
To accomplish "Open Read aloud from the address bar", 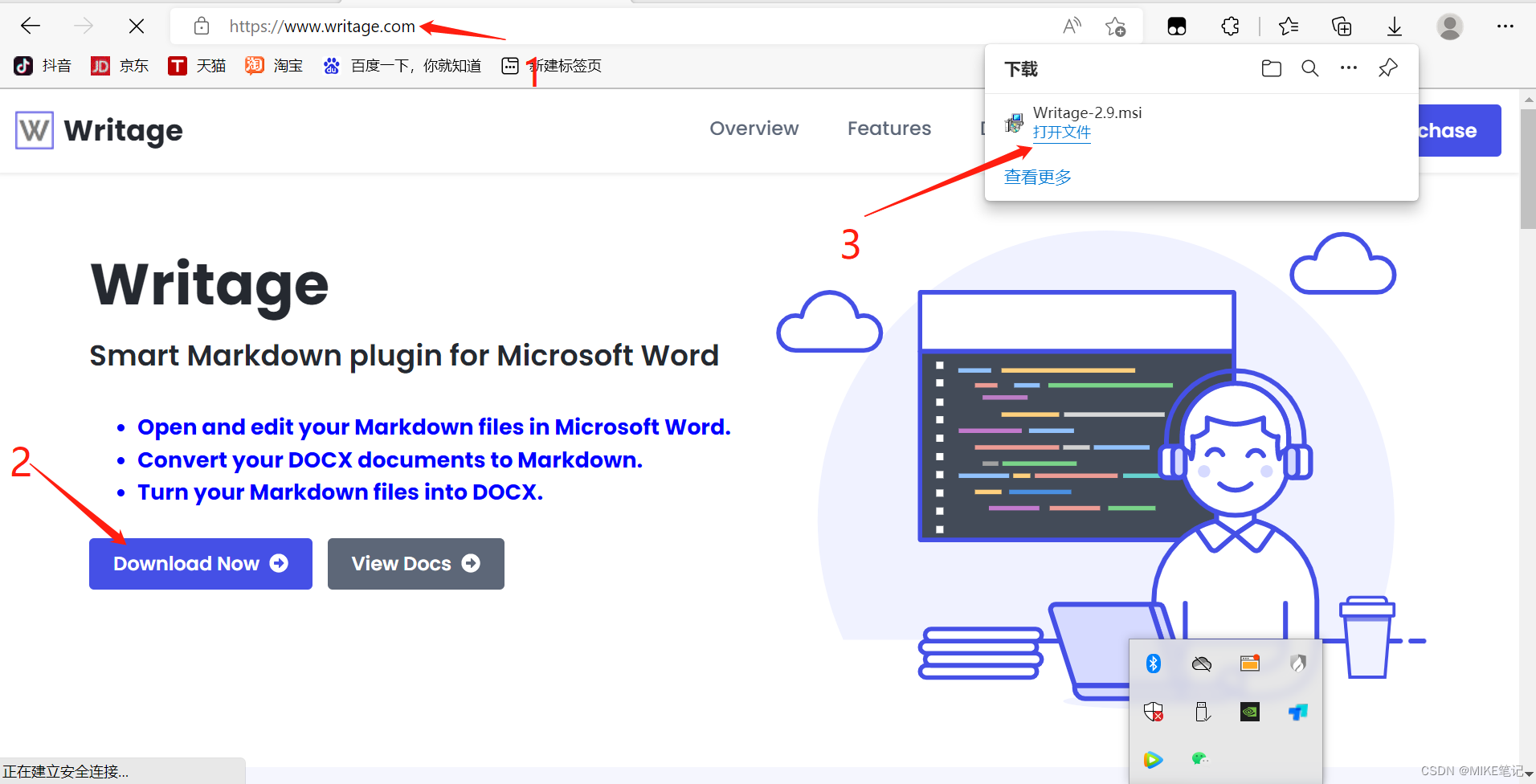I will click(x=1072, y=27).
